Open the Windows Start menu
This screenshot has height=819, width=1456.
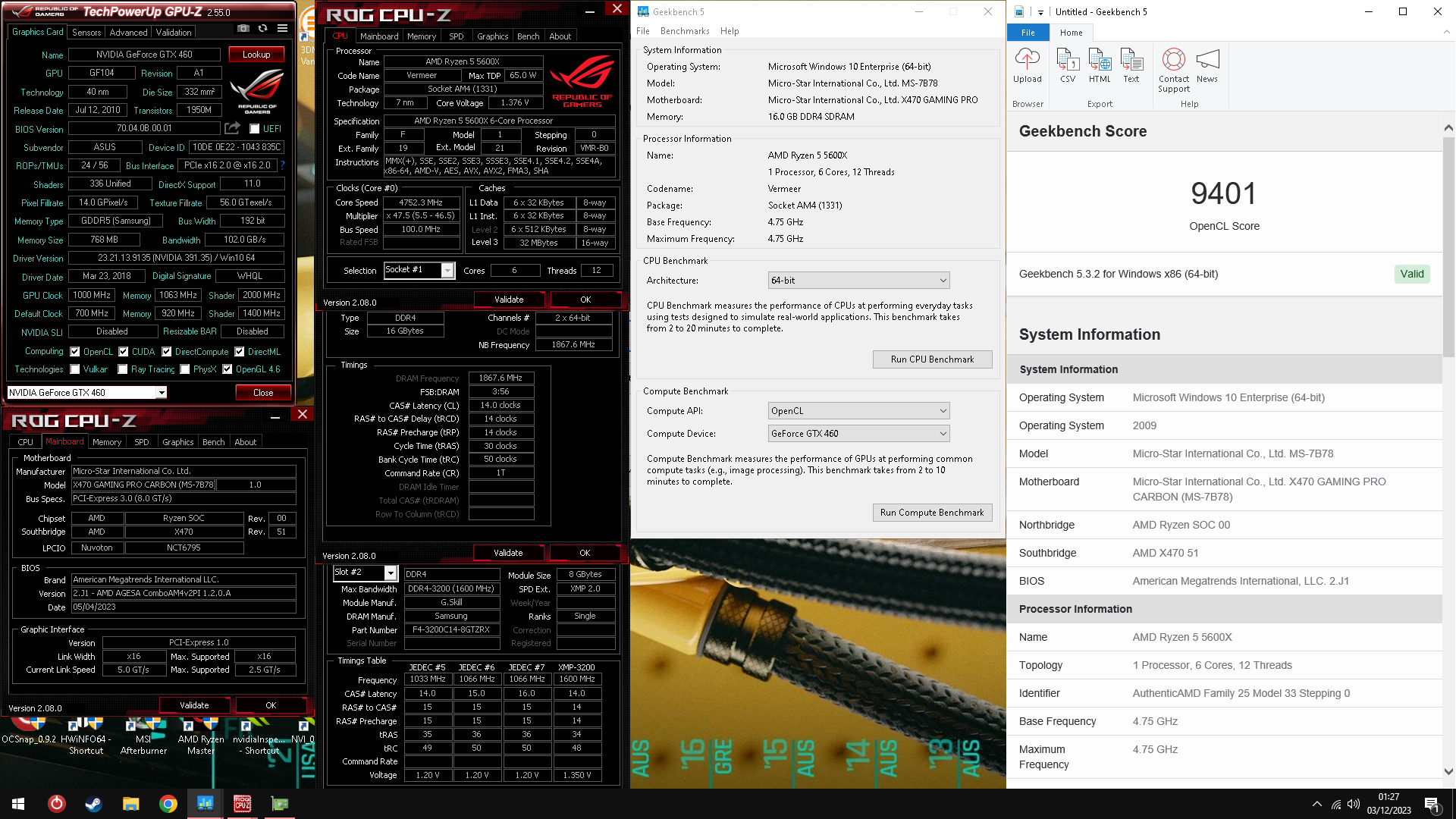tap(18, 804)
